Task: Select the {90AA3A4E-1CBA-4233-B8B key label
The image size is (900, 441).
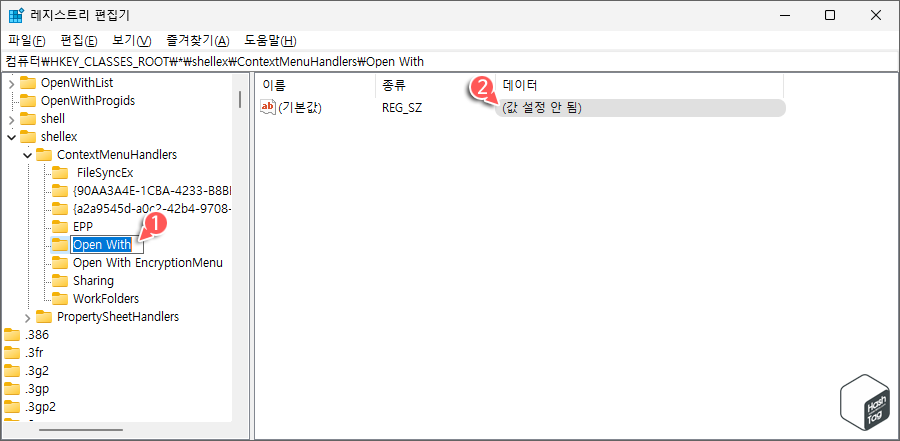Action: (x=152, y=191)
